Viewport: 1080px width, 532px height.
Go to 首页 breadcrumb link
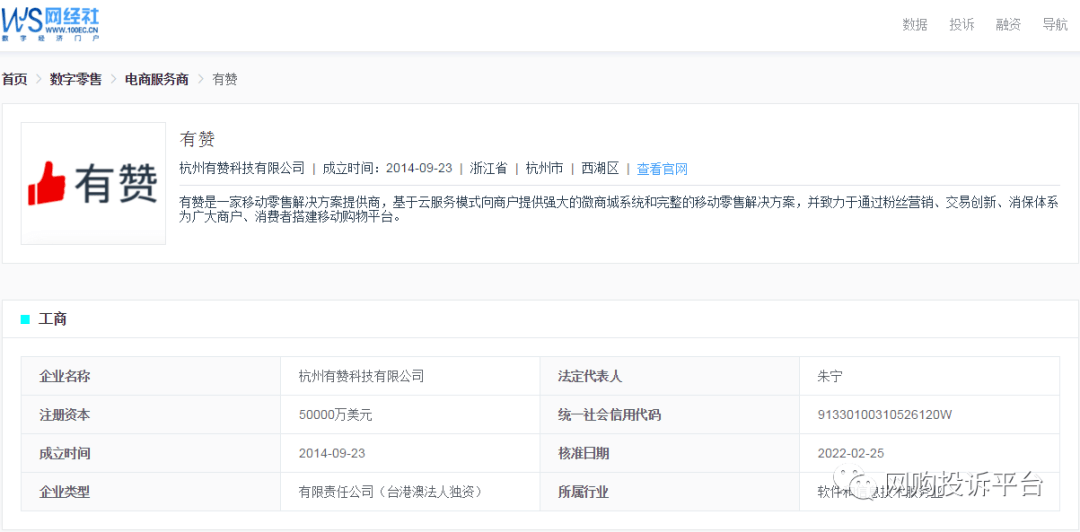(x=14, y=79)
